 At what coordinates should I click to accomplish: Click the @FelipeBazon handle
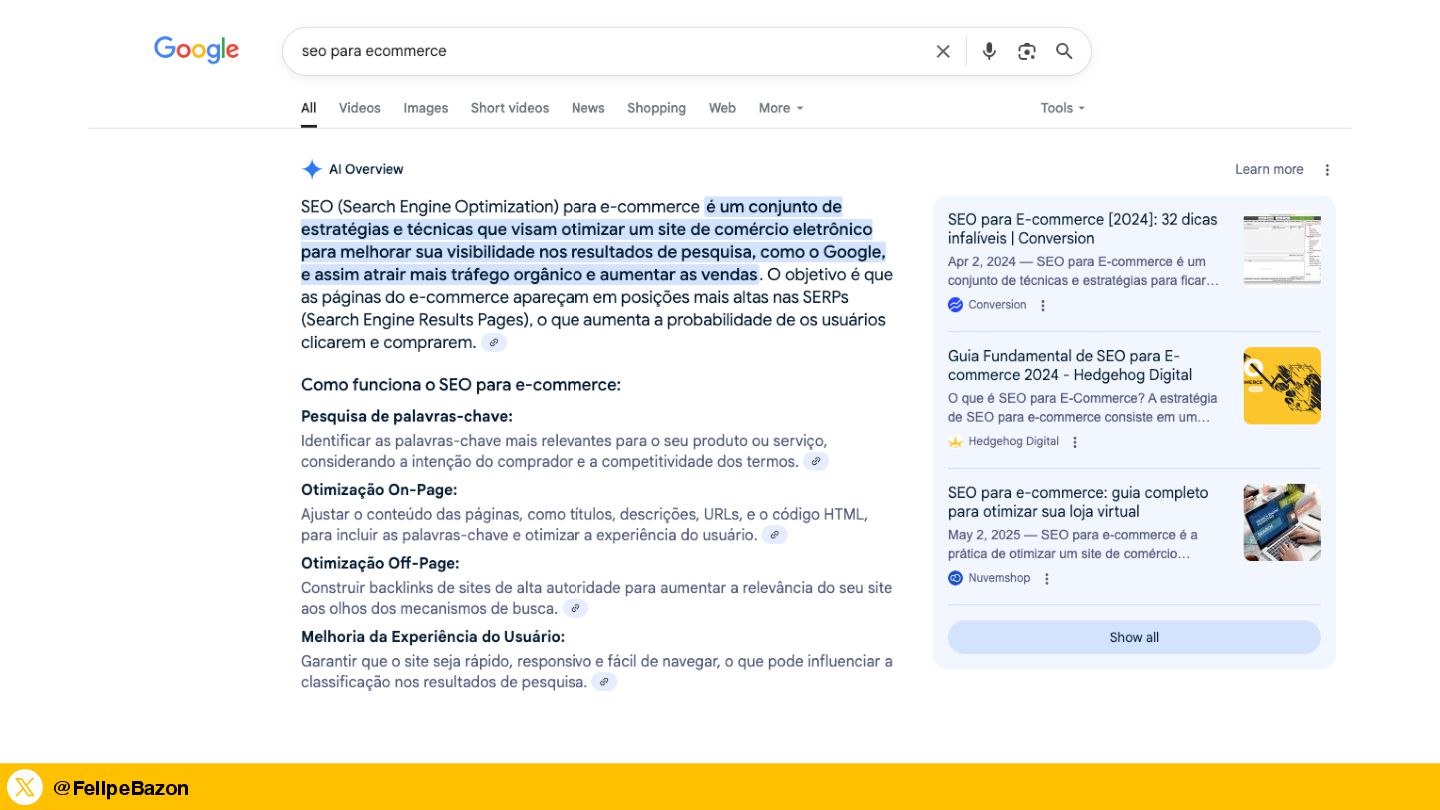(121, 788)
